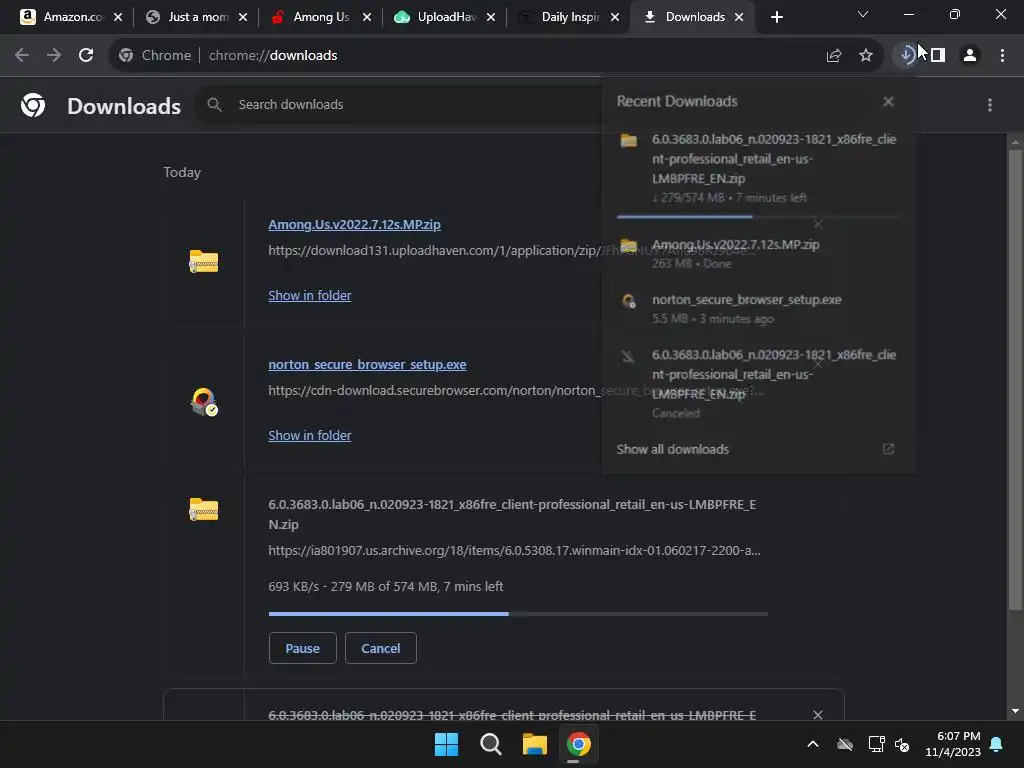Open the browser side panel

(938, 56)
